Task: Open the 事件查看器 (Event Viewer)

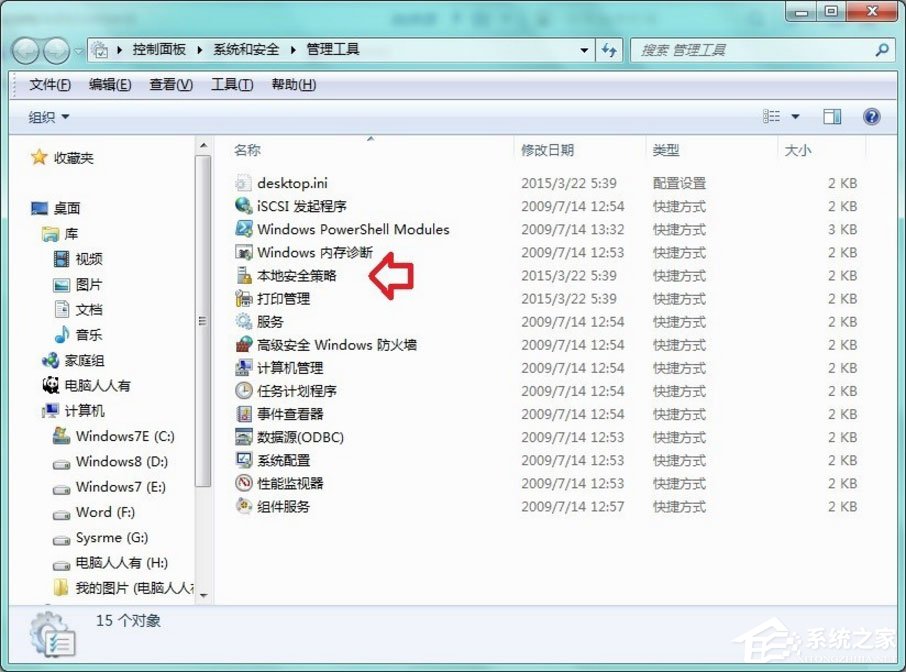Action: point(291,414)
